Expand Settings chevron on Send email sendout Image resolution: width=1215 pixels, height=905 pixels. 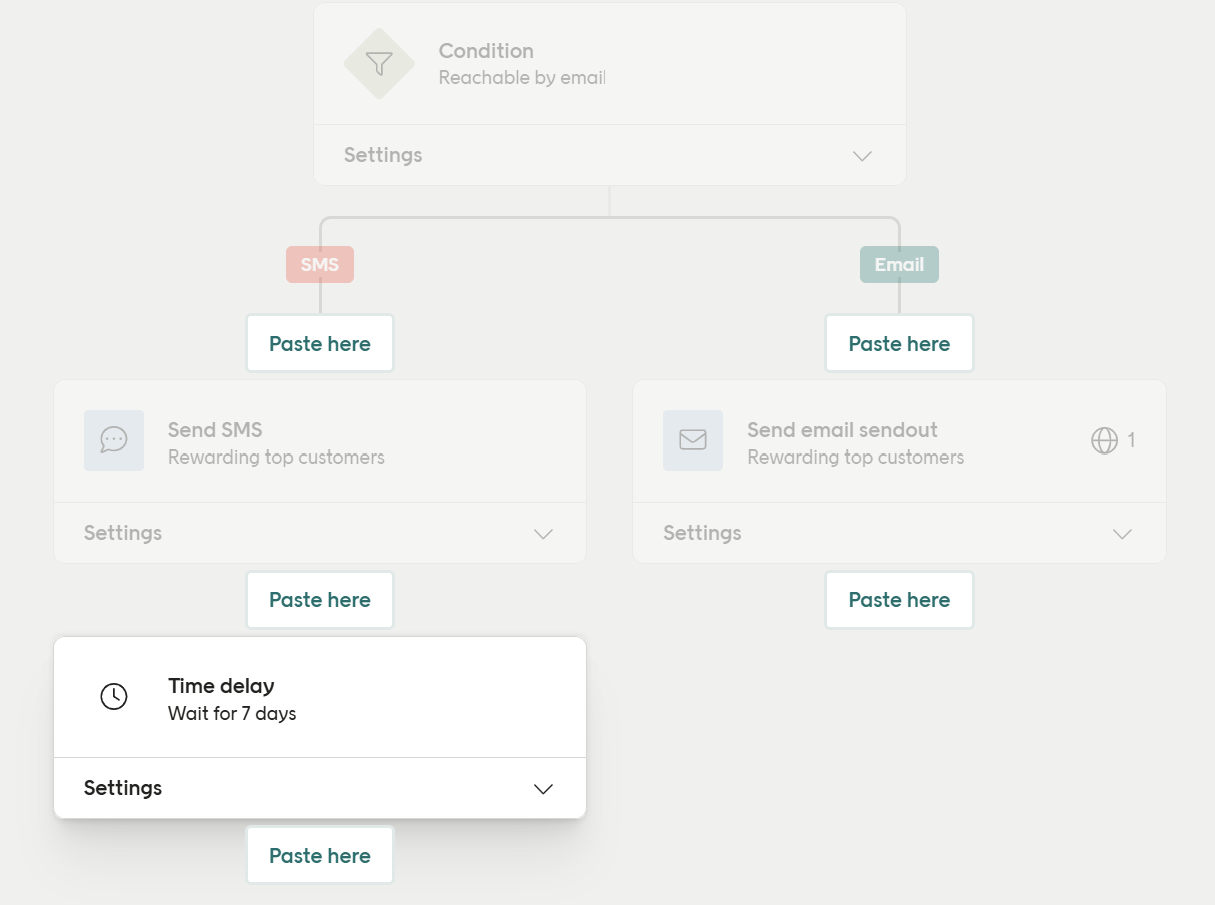[1122, 534]
